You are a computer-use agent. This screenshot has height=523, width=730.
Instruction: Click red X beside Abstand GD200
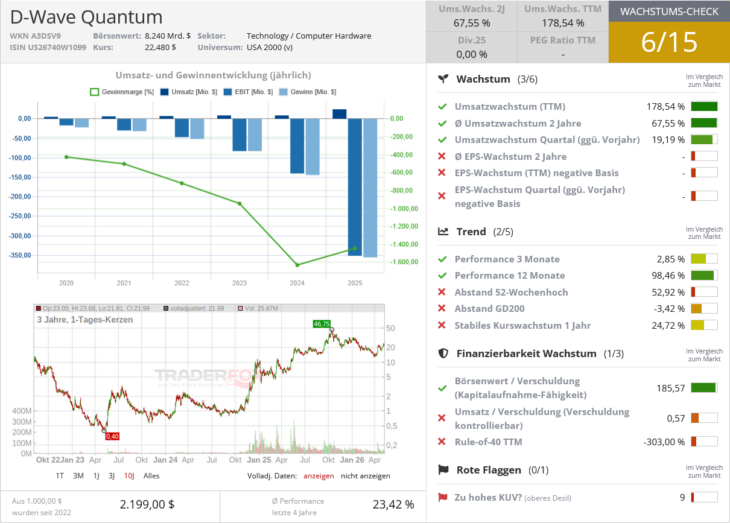point(442,308)
